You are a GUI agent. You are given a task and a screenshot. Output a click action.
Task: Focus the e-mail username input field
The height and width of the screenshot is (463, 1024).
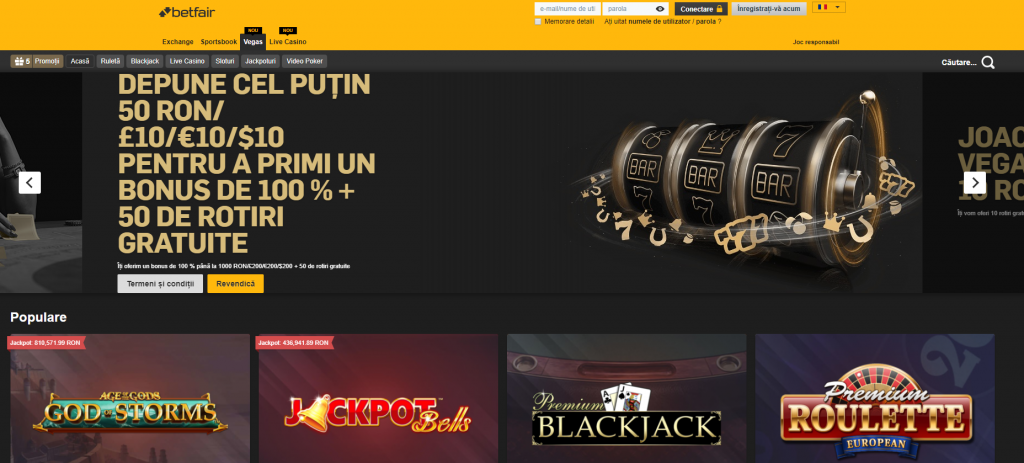568,9
